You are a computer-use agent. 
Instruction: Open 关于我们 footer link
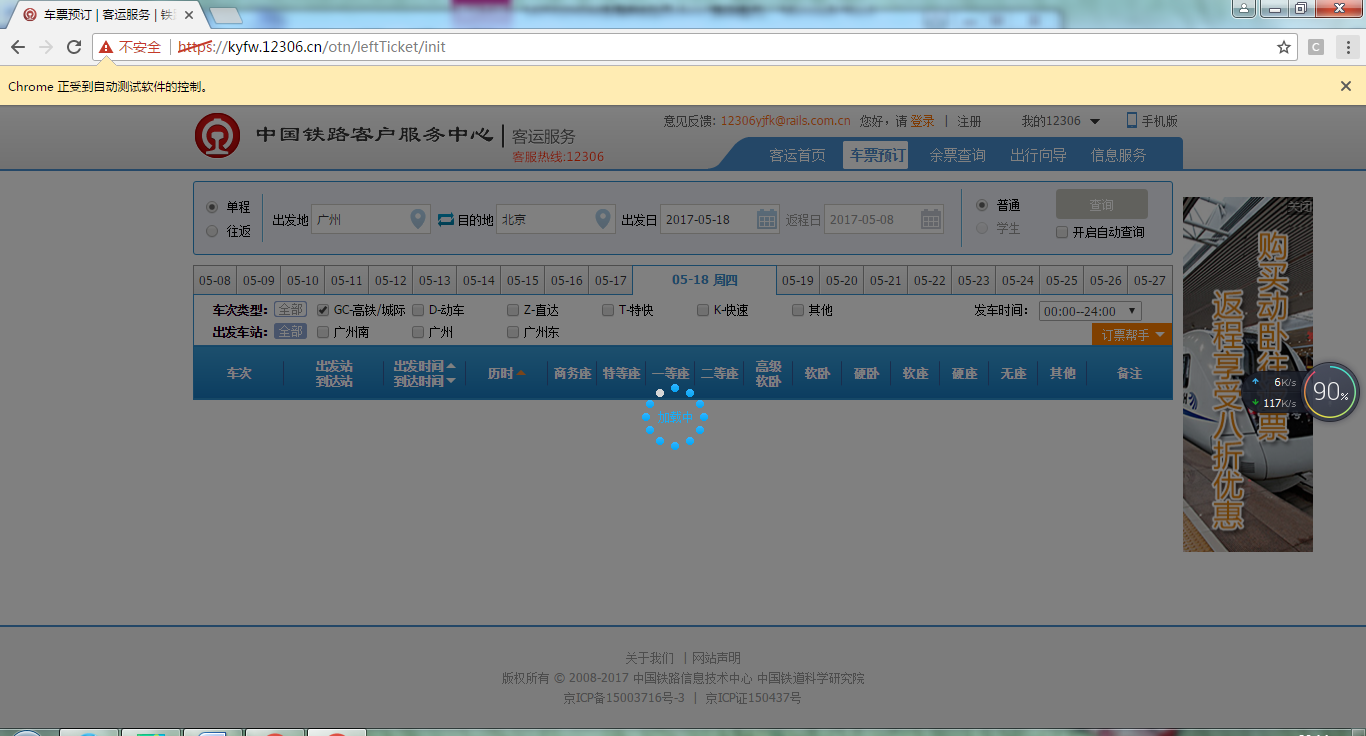pyautogui.click(x=649, y=658)
